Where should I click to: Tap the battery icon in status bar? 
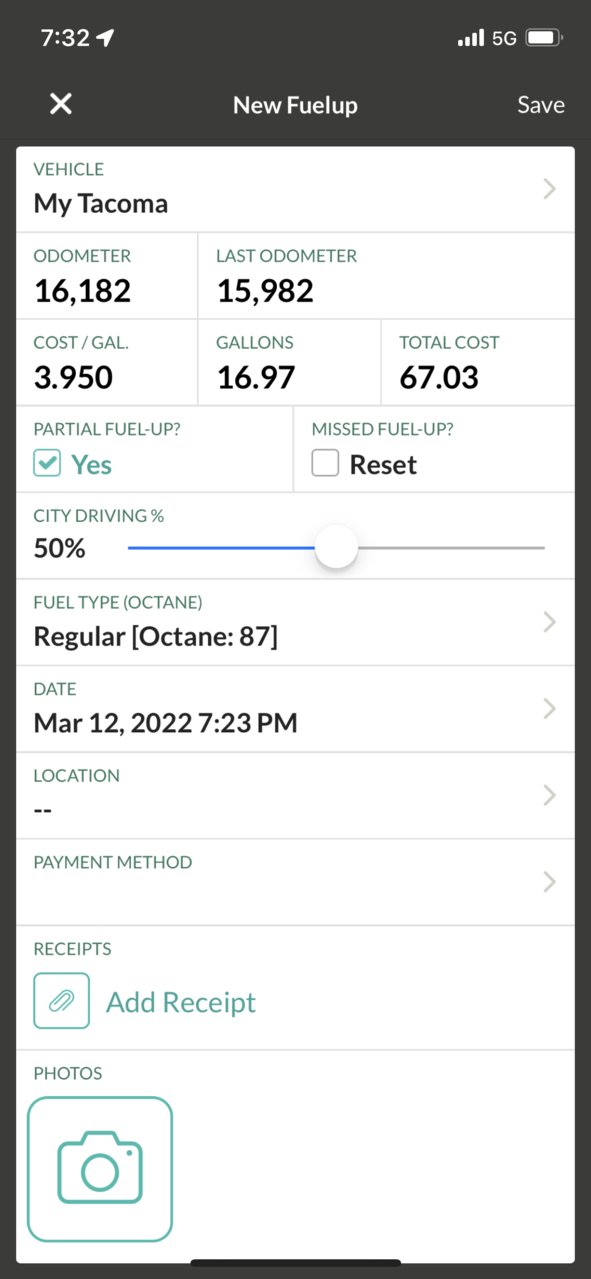[544, 38]
